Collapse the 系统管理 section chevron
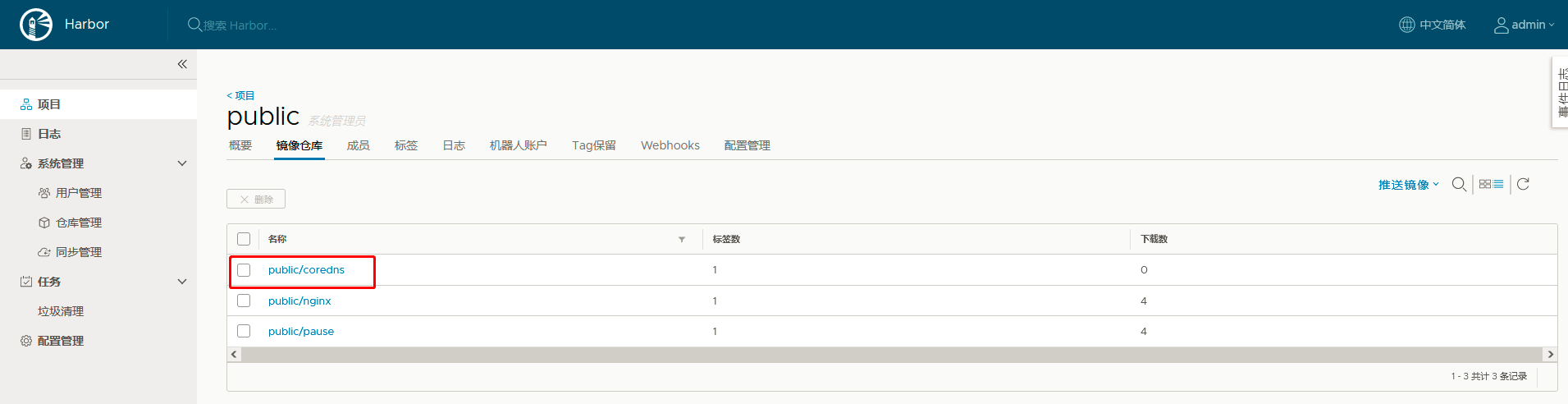The width and height of the screenshot is (1568, 404). point(182,163)
